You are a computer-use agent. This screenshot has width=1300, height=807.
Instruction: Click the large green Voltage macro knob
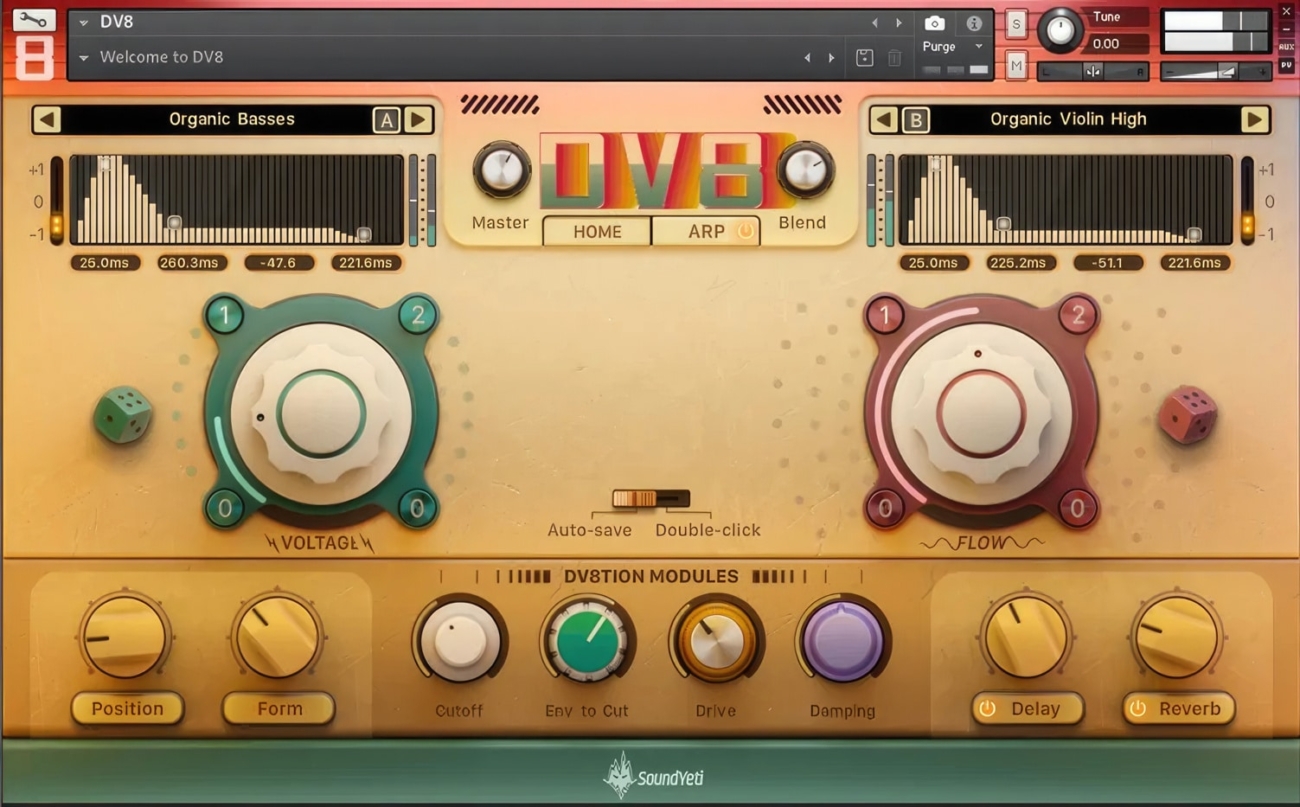[321, 414]
